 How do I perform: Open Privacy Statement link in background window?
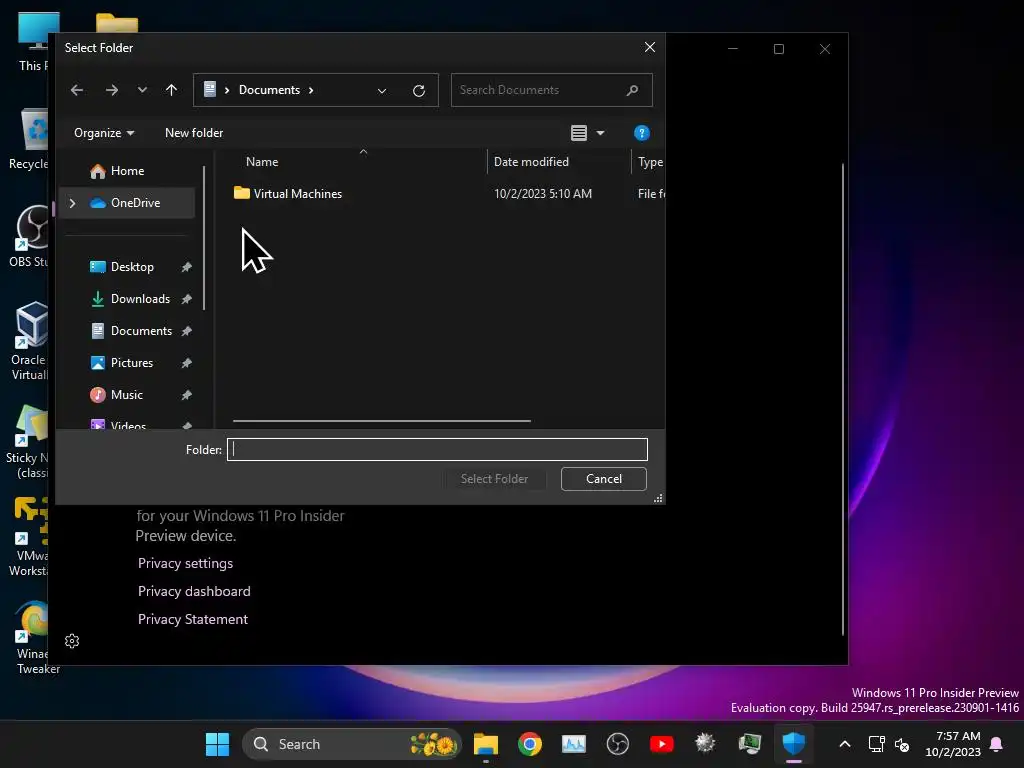(x=193, y=620)
